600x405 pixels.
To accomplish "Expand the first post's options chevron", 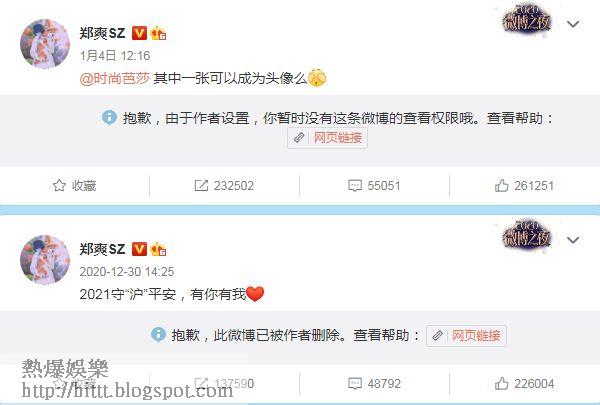I will 573,24.
